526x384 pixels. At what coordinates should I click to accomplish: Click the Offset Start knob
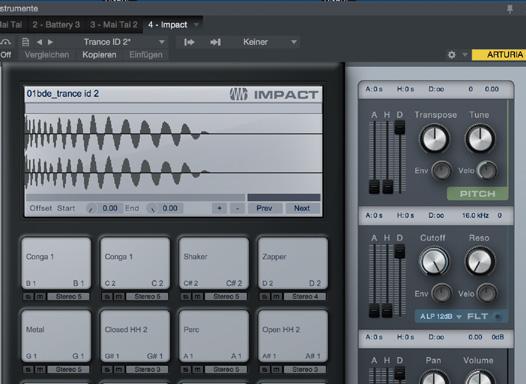point(91,209)
